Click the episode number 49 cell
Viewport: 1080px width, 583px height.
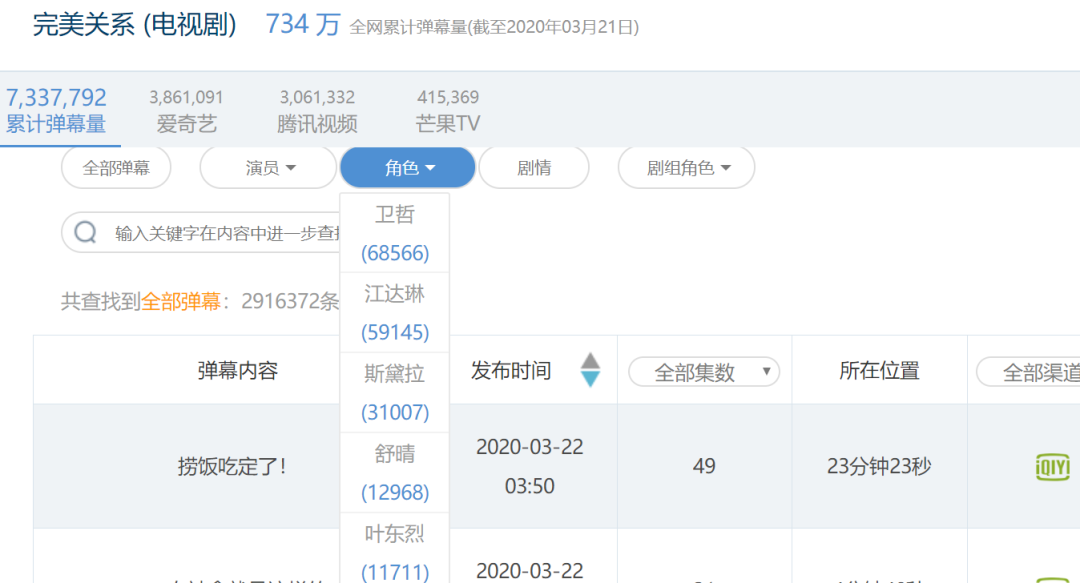pos(704,467)
